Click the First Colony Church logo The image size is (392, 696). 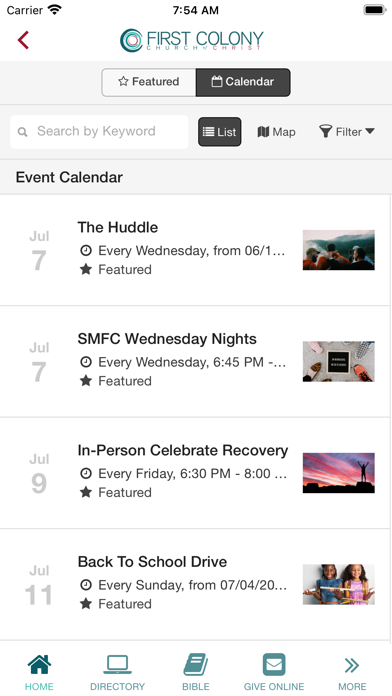click(192, 40)
